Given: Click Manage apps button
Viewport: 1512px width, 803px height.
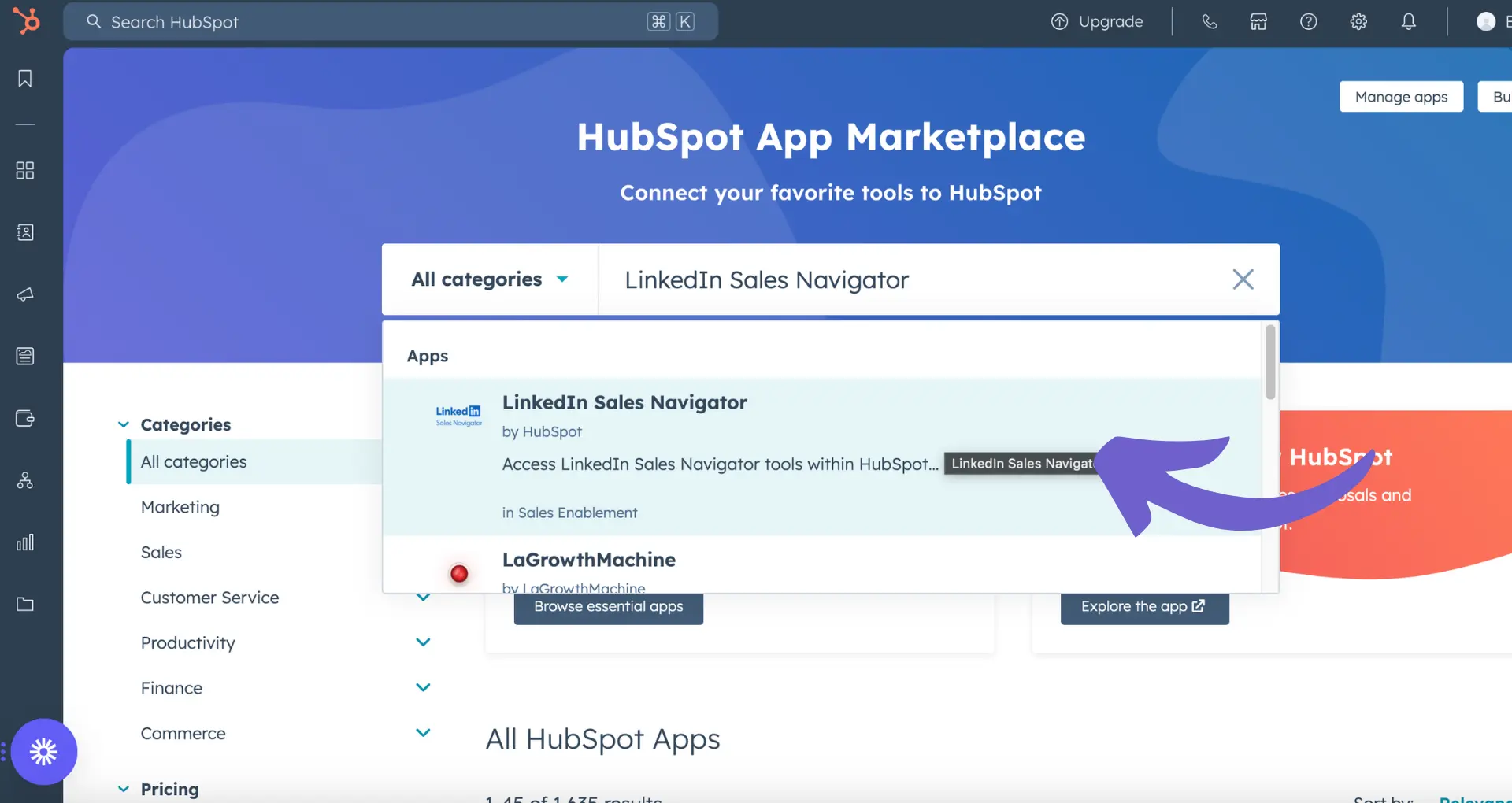Looking at the screenshot, I should tap(1401, 97).
